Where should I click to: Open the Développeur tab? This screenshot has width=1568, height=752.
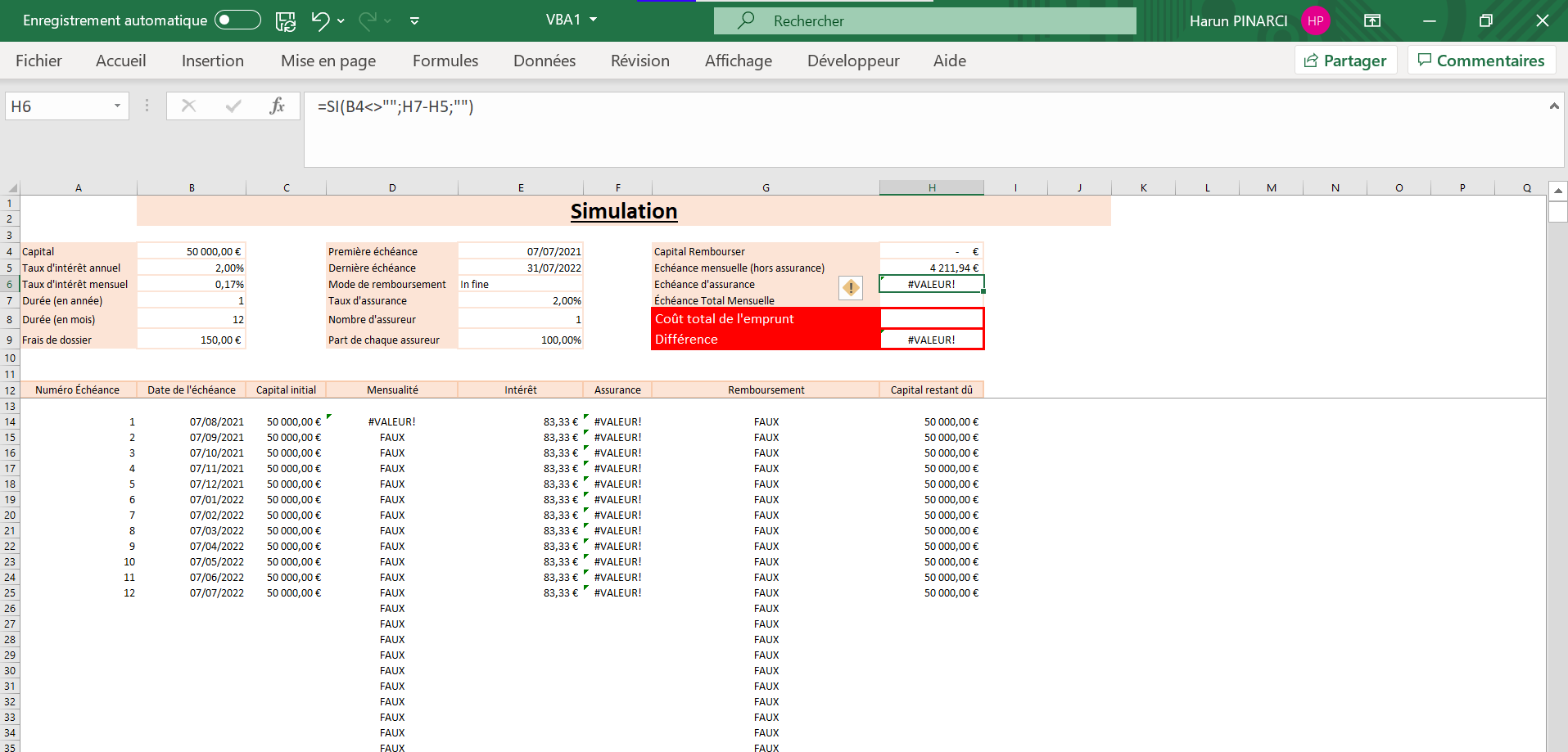pyautogui.click(x=853, y=61)
